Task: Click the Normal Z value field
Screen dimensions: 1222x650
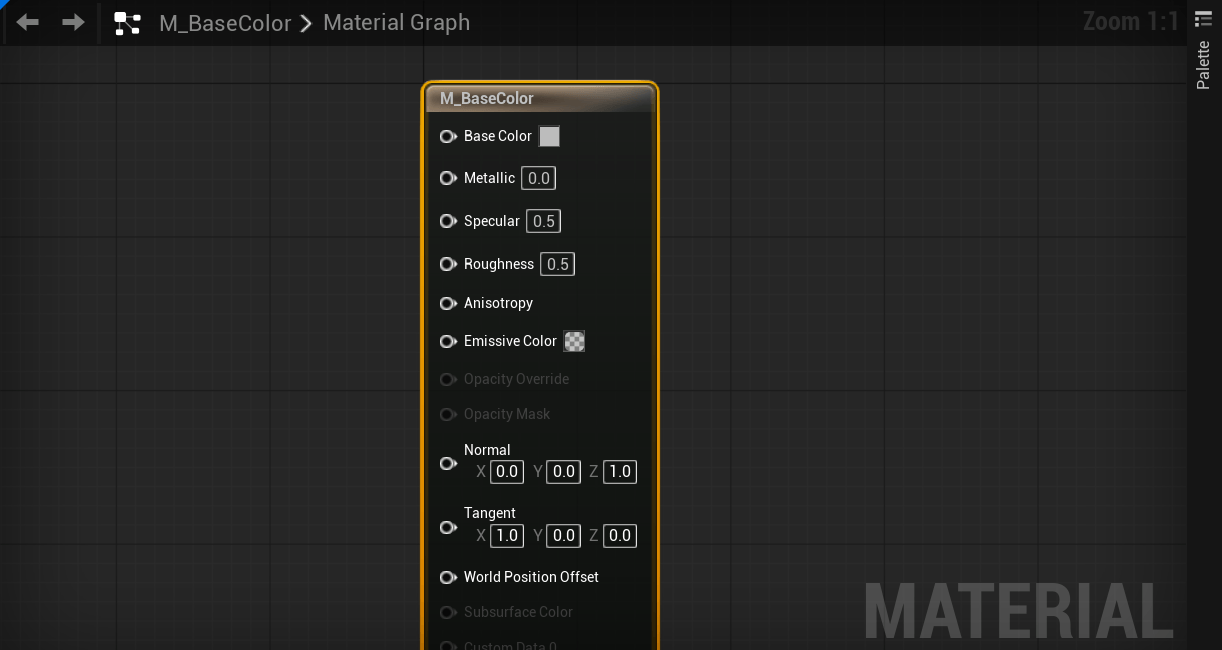Action: tap(620, 471)
